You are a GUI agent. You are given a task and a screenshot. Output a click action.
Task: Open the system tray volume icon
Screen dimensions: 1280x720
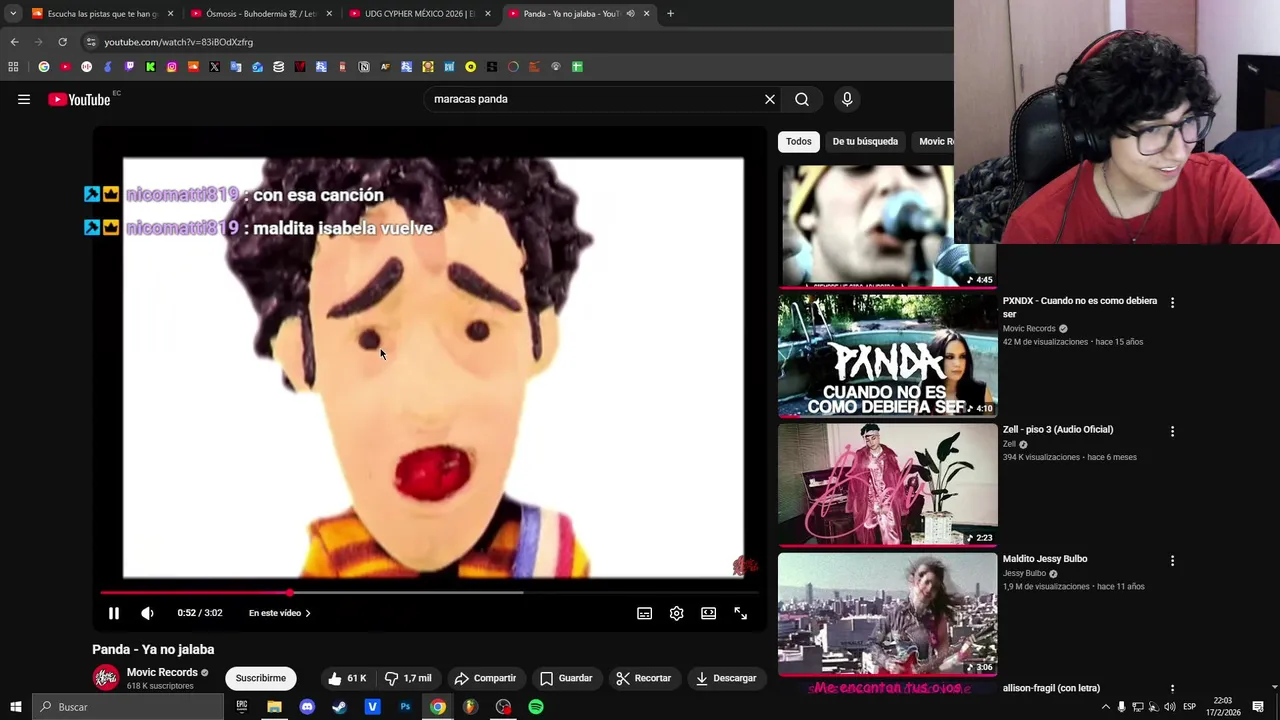click(1170, 707)
